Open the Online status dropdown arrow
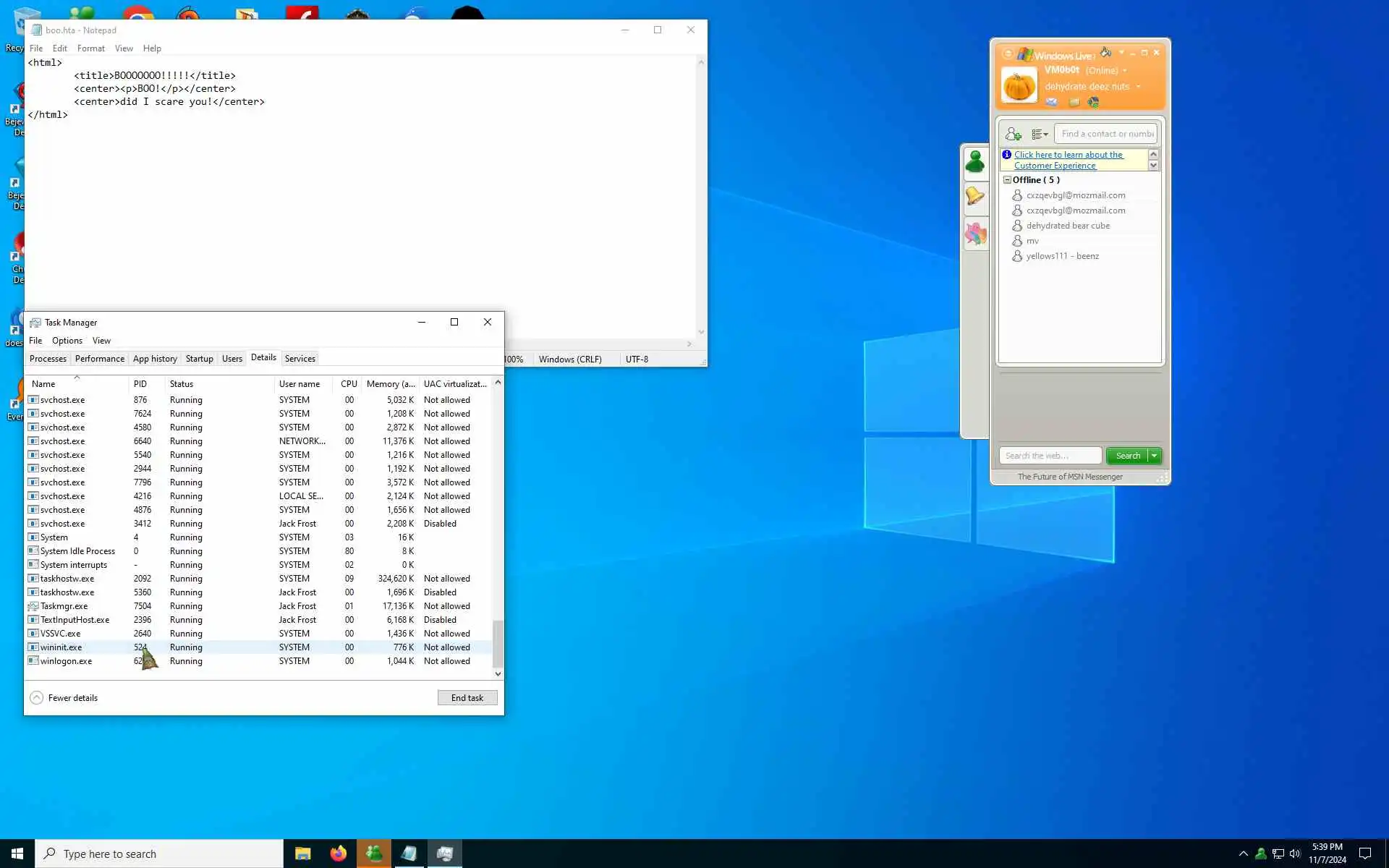This screenshot has width=1389, height=868. (1124, 71)
